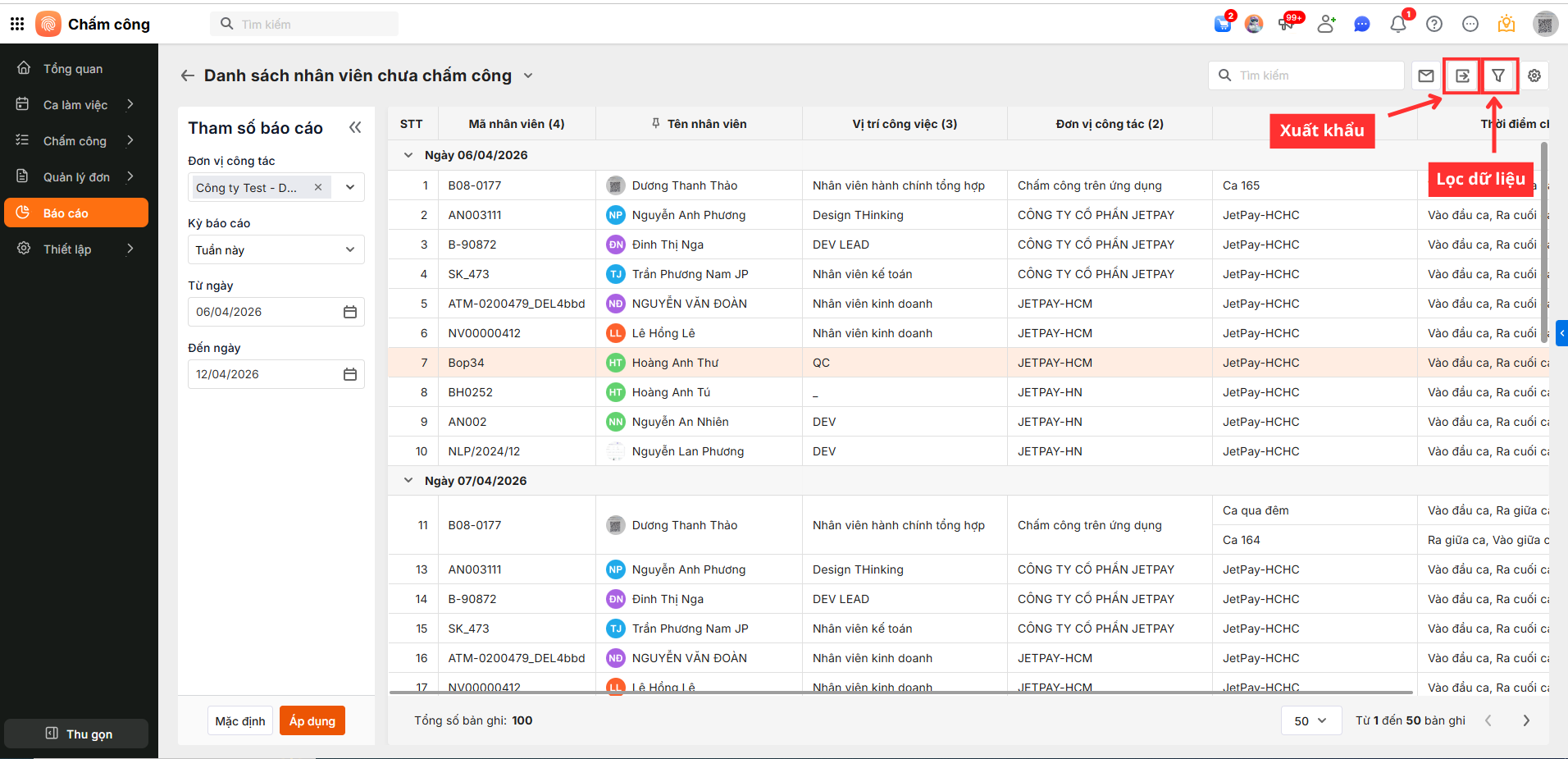Remove the Công ty Test unit tag
1568x759 pixels.
[318, 187]
